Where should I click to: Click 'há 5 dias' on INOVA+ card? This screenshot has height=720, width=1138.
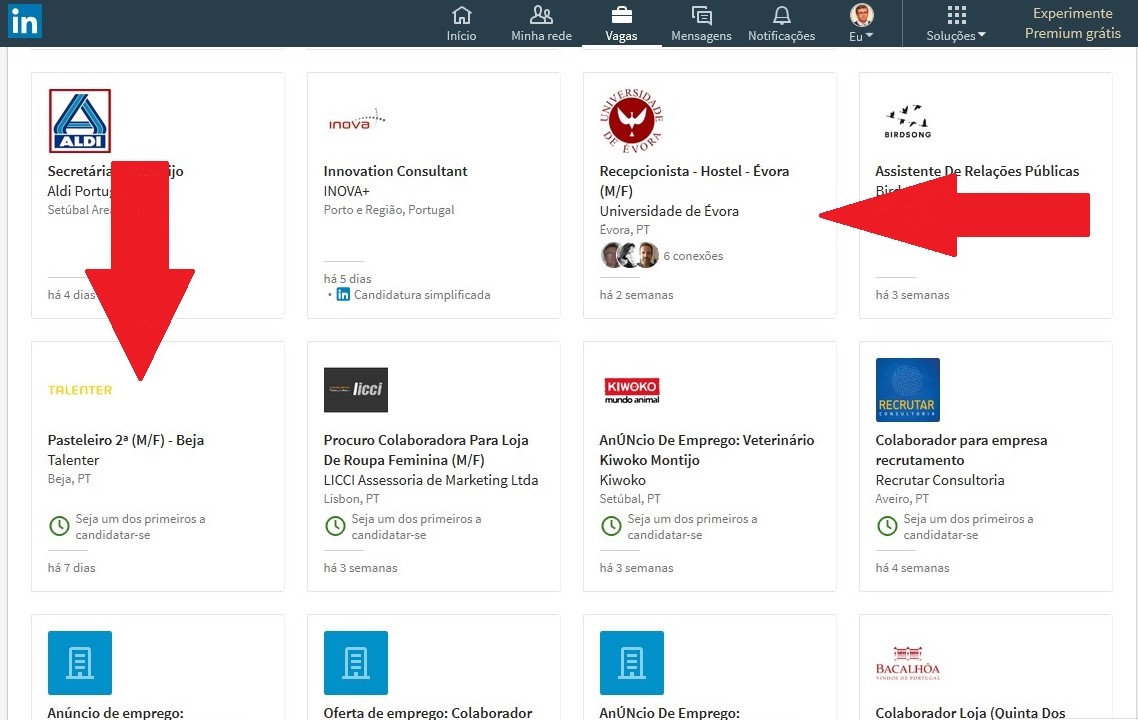[x=348, y=279]
